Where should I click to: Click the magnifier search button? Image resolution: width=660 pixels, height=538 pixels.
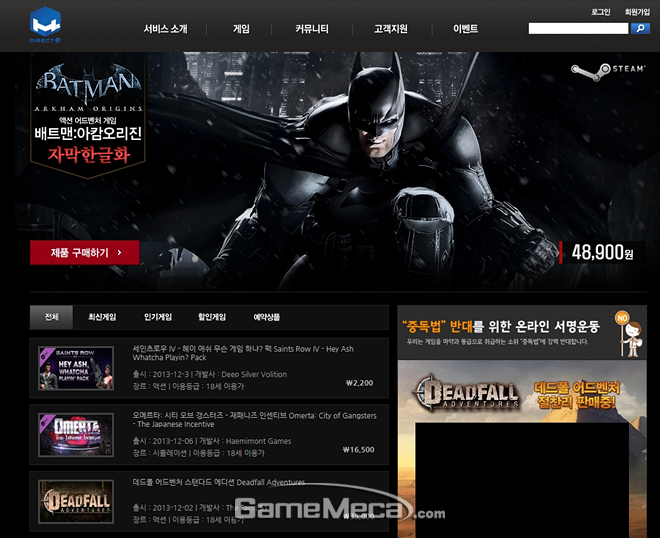point(640,28)
